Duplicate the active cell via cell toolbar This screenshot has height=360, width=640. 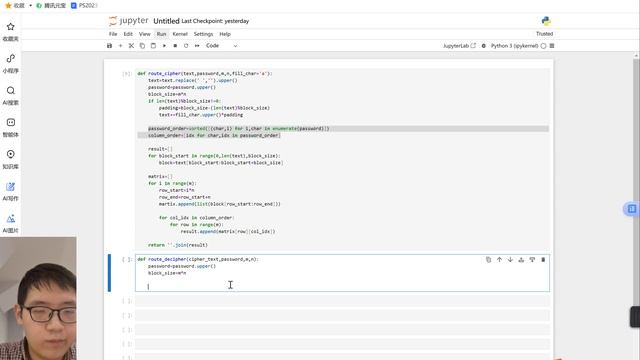[x=488, y=260]
